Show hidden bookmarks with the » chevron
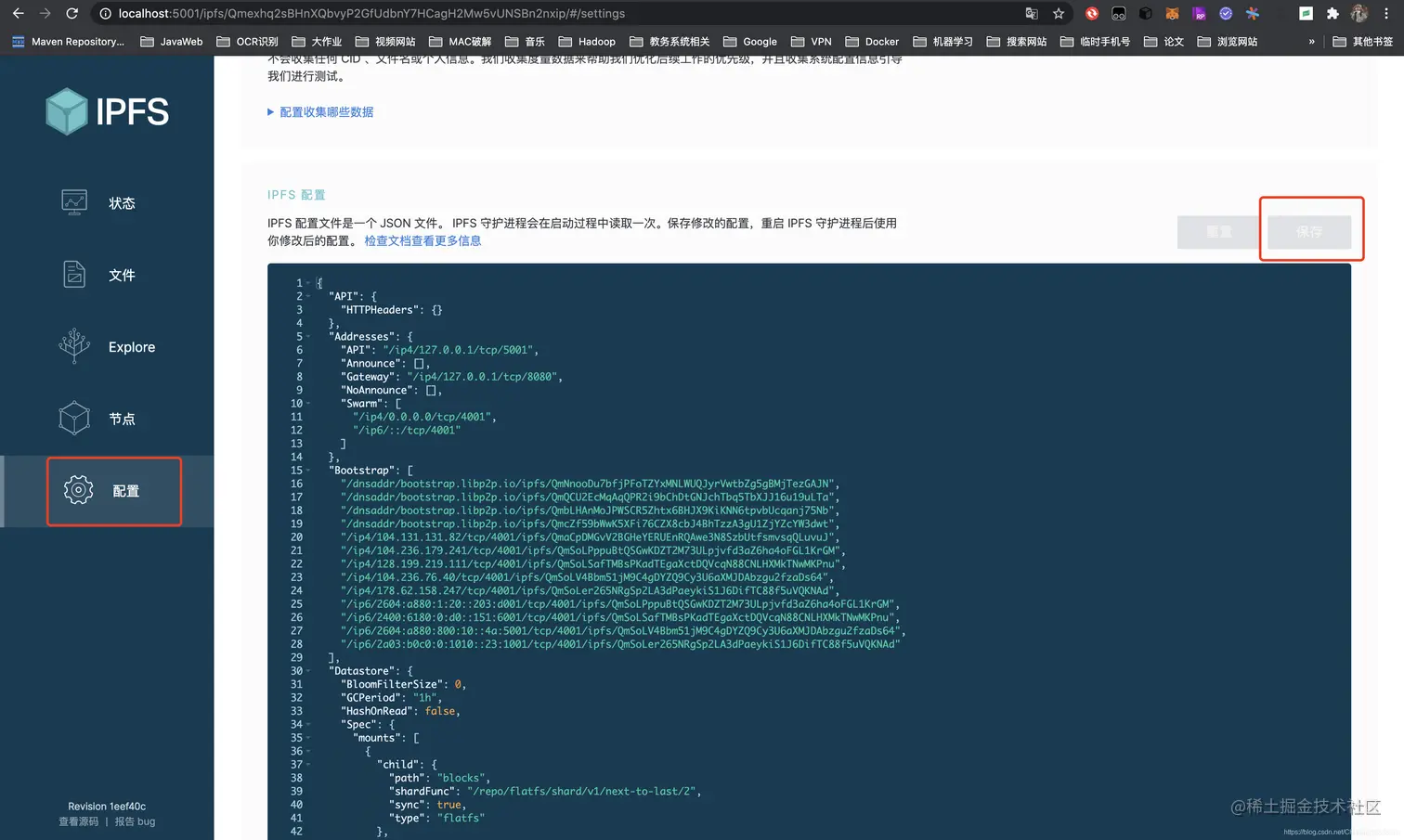Screen dimensions: 1404x840 (1311, 41)
